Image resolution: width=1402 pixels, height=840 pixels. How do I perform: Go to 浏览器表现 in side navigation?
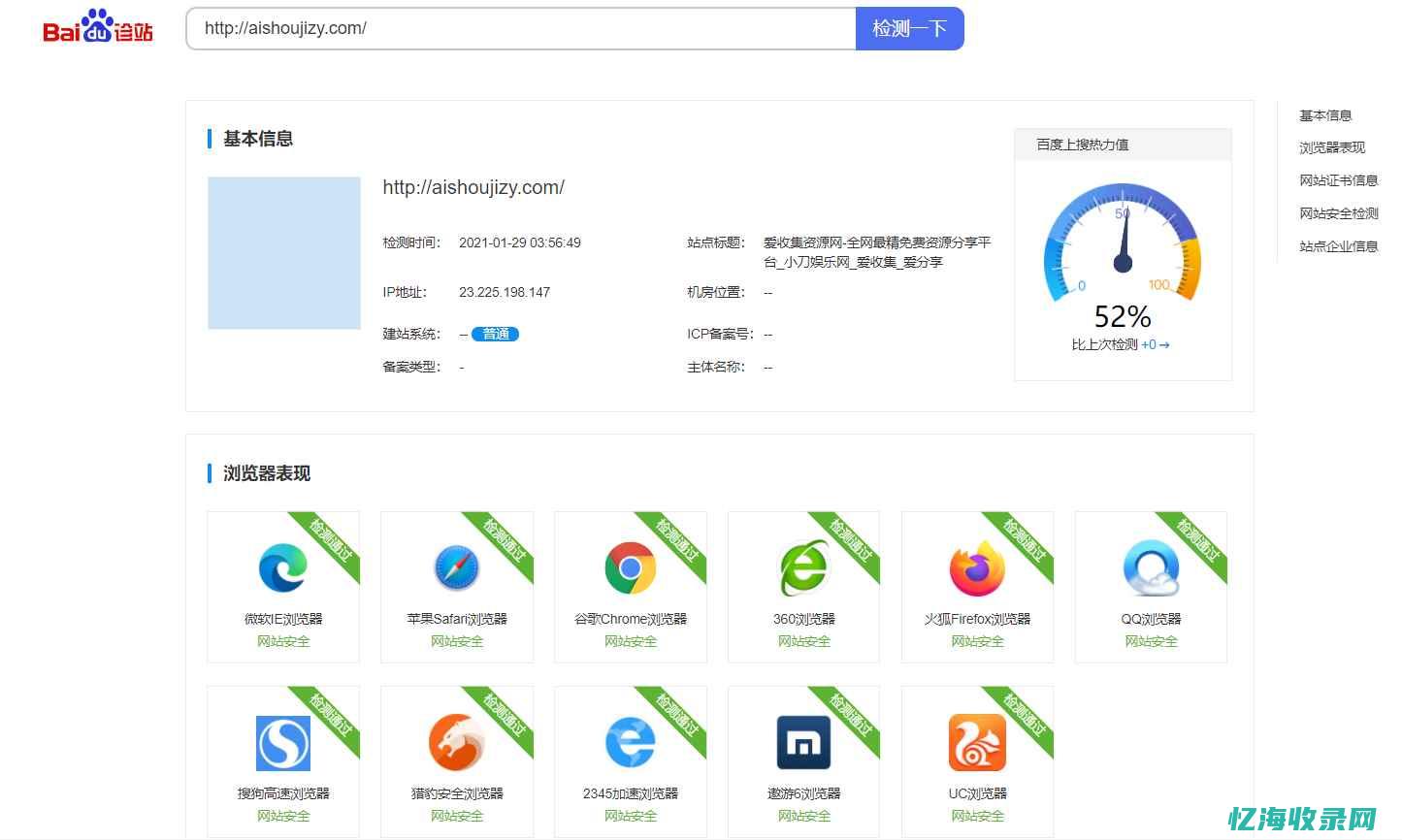point(1332,147)
